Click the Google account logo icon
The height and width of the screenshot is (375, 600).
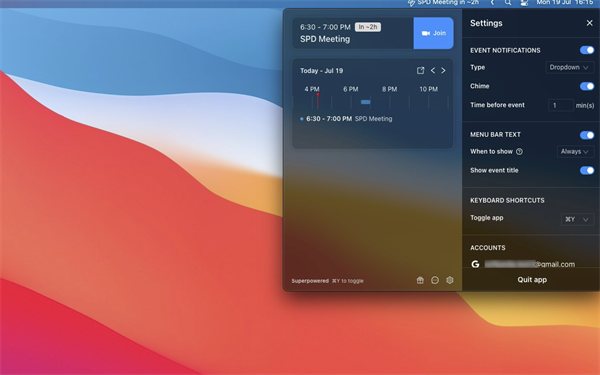[x=475, y=264]
